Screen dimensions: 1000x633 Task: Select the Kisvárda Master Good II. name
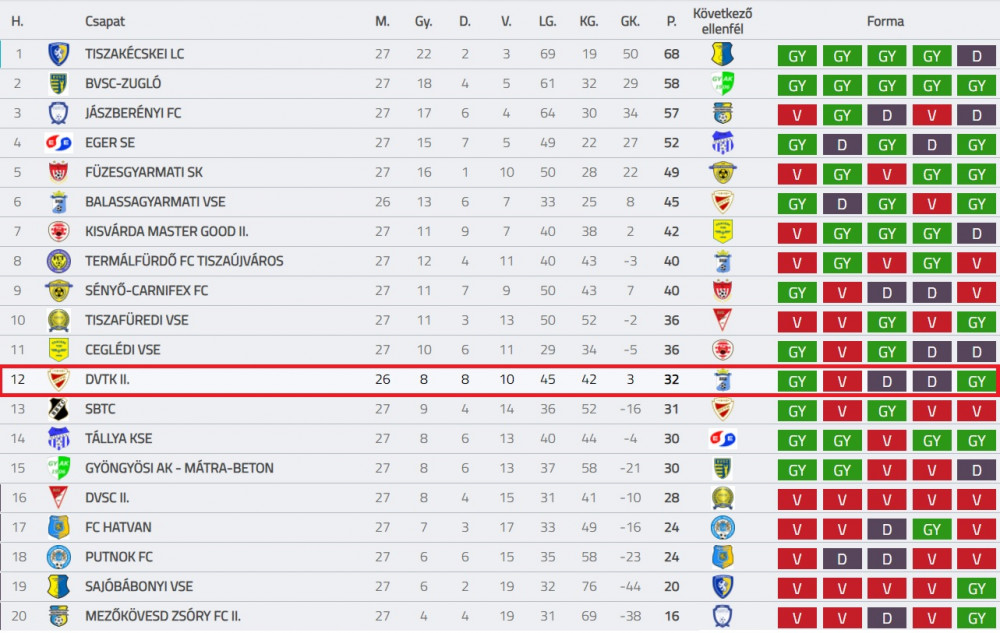[167, 231]
